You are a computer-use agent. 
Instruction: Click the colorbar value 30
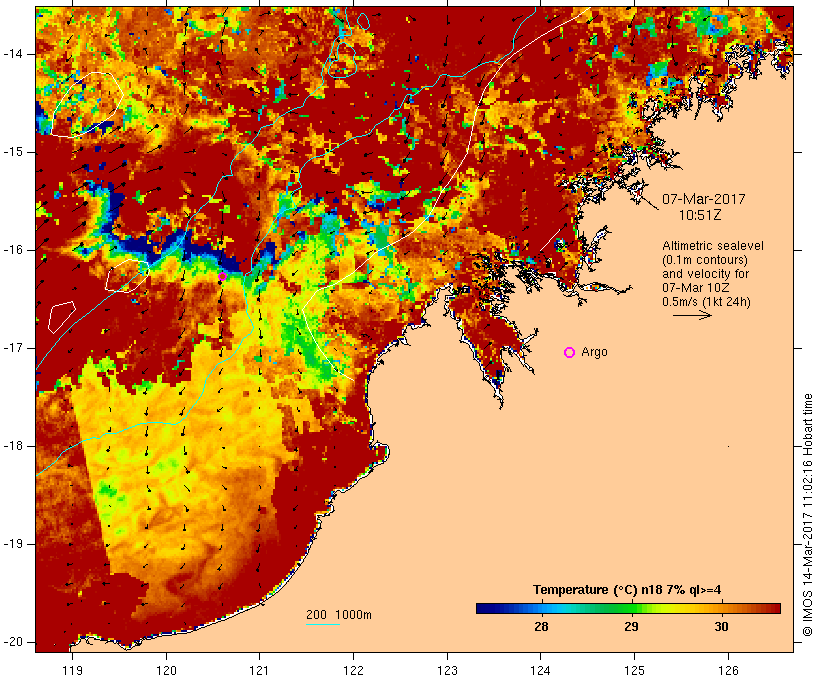[721, 627]
